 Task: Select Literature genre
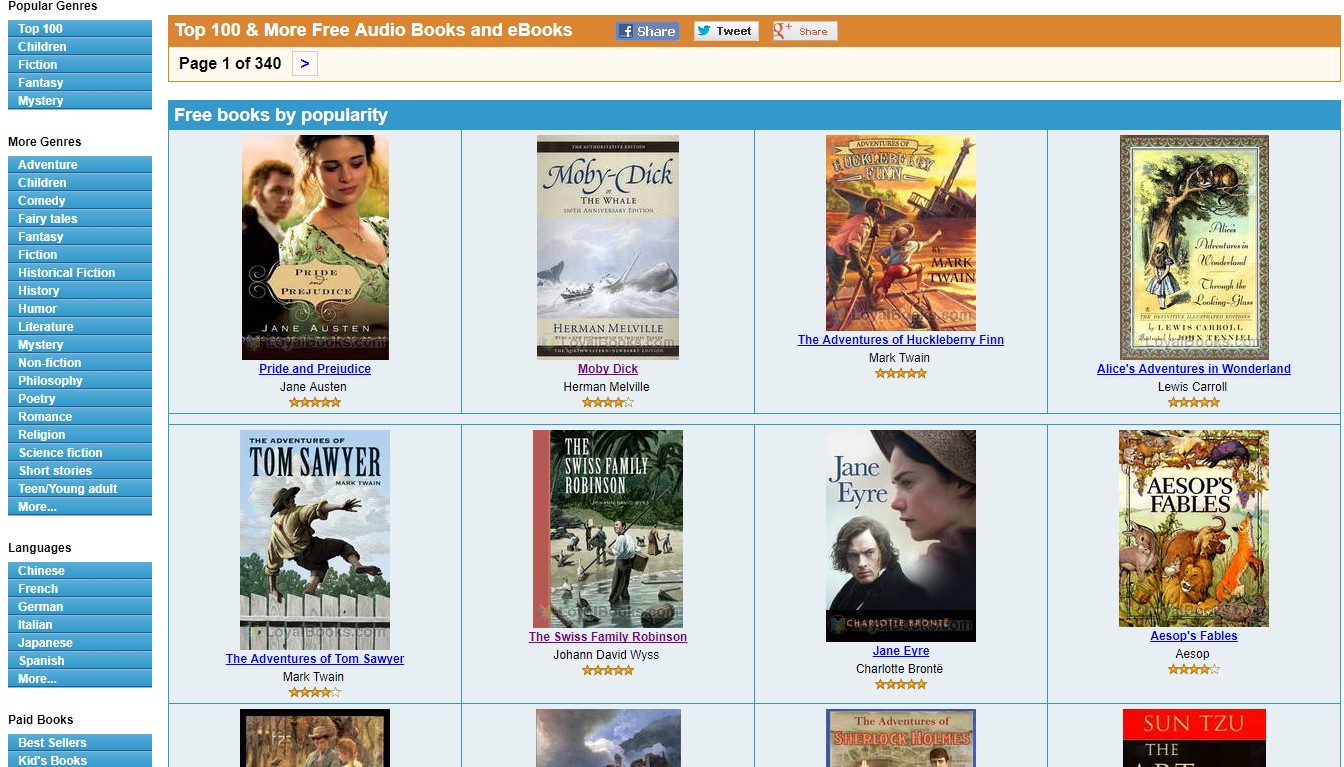point(80,327)
